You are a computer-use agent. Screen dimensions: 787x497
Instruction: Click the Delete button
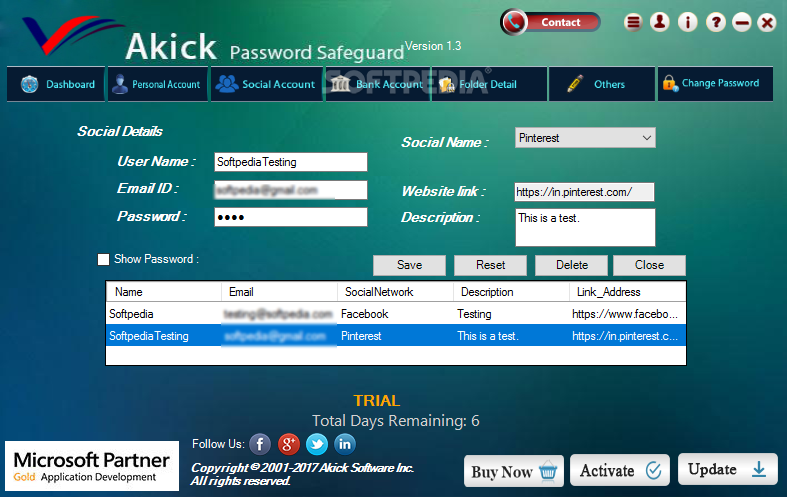571,265
